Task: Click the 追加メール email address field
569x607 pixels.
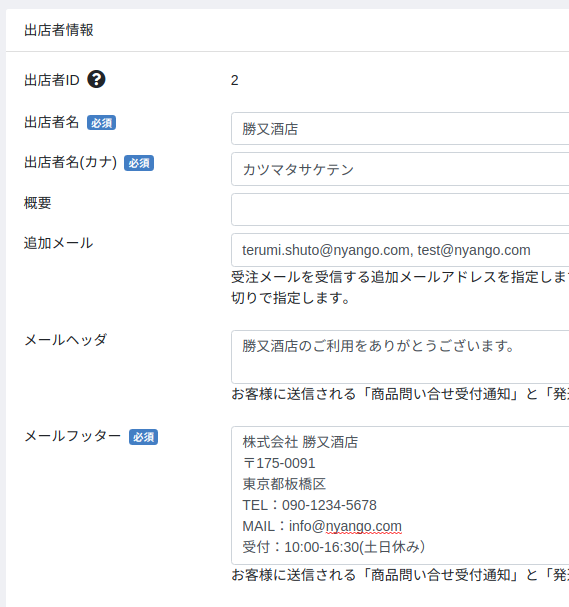Action: tap(400, 250)
